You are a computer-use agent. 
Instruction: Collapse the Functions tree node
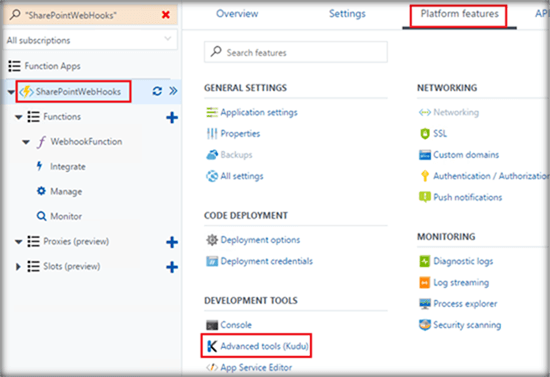(19, 117)
